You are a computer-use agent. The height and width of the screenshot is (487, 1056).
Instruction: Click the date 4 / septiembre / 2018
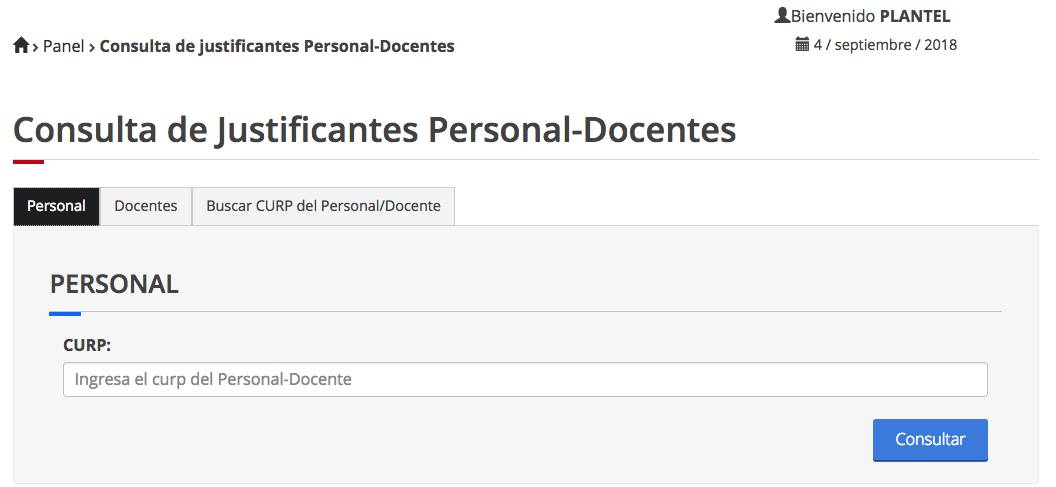tap(885, 44)
